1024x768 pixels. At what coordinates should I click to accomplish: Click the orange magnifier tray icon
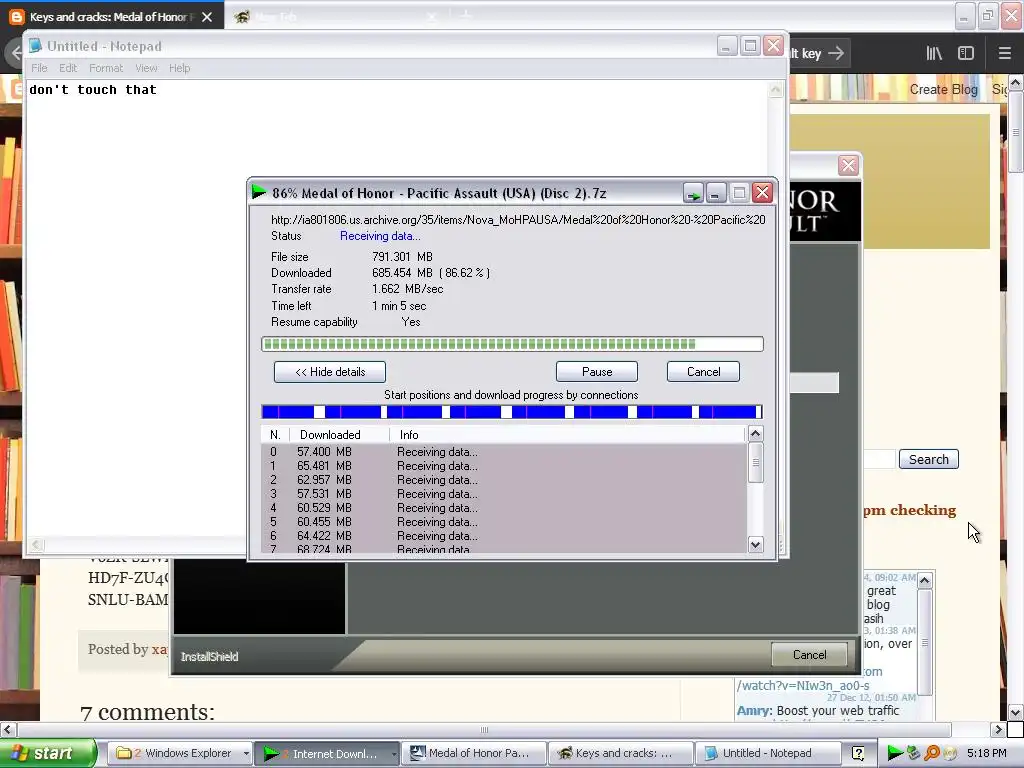point(932,753)
